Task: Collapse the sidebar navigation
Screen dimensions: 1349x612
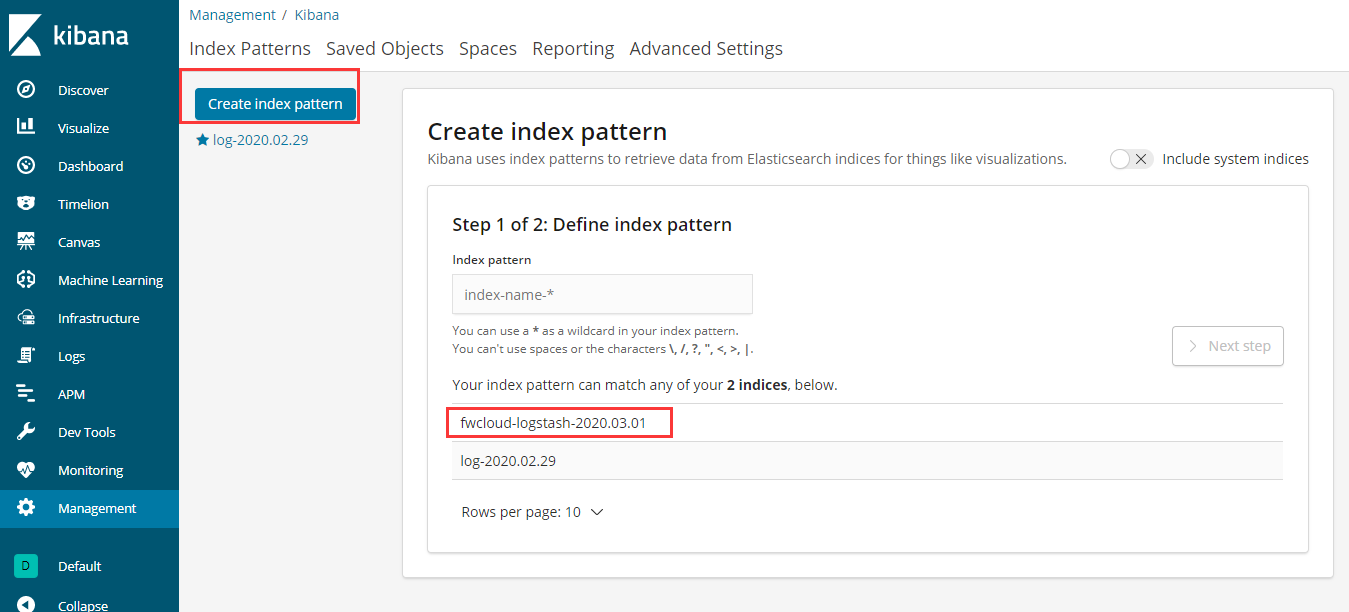Action: pyautogui.click(x=26, y=604)
